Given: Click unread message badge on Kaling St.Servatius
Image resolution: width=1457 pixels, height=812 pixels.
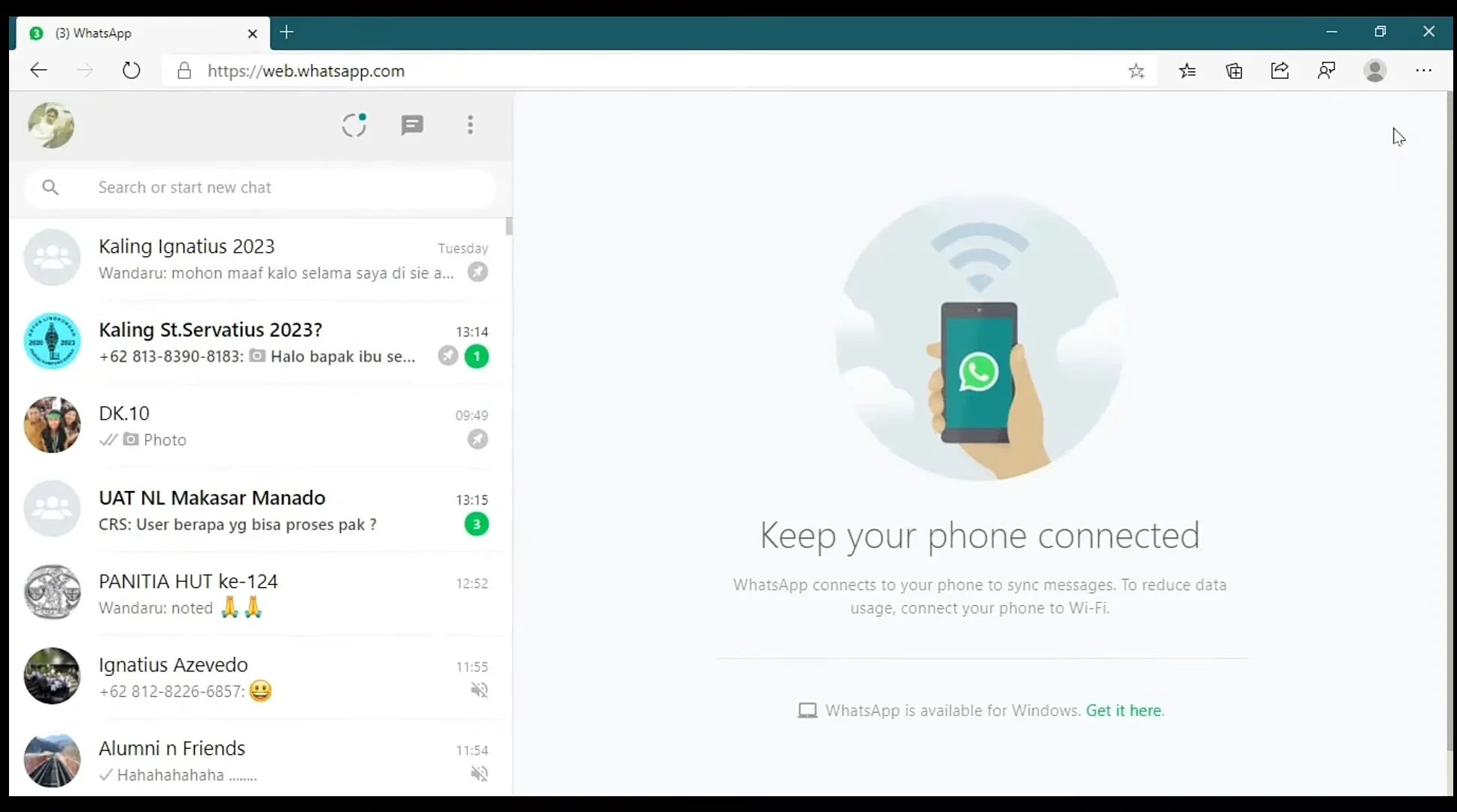Looking at the screenshot, I should (x=477, y=356).
